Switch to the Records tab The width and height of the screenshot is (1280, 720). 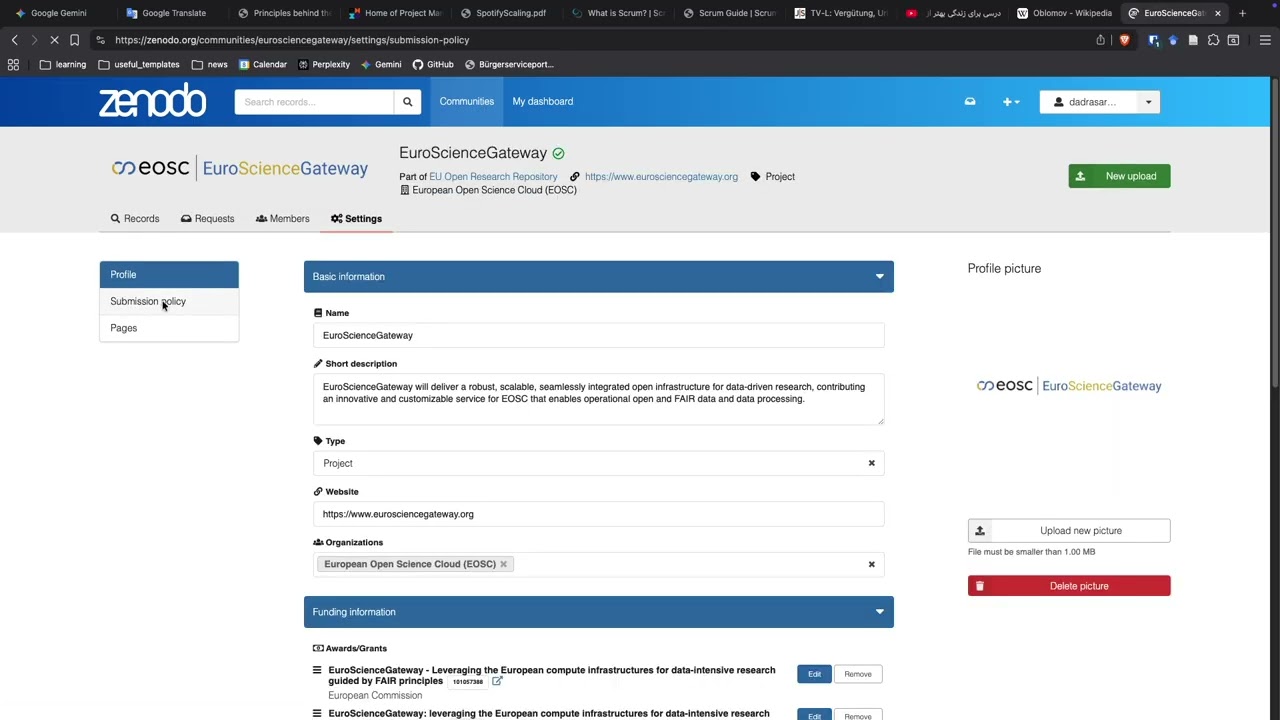135,218
